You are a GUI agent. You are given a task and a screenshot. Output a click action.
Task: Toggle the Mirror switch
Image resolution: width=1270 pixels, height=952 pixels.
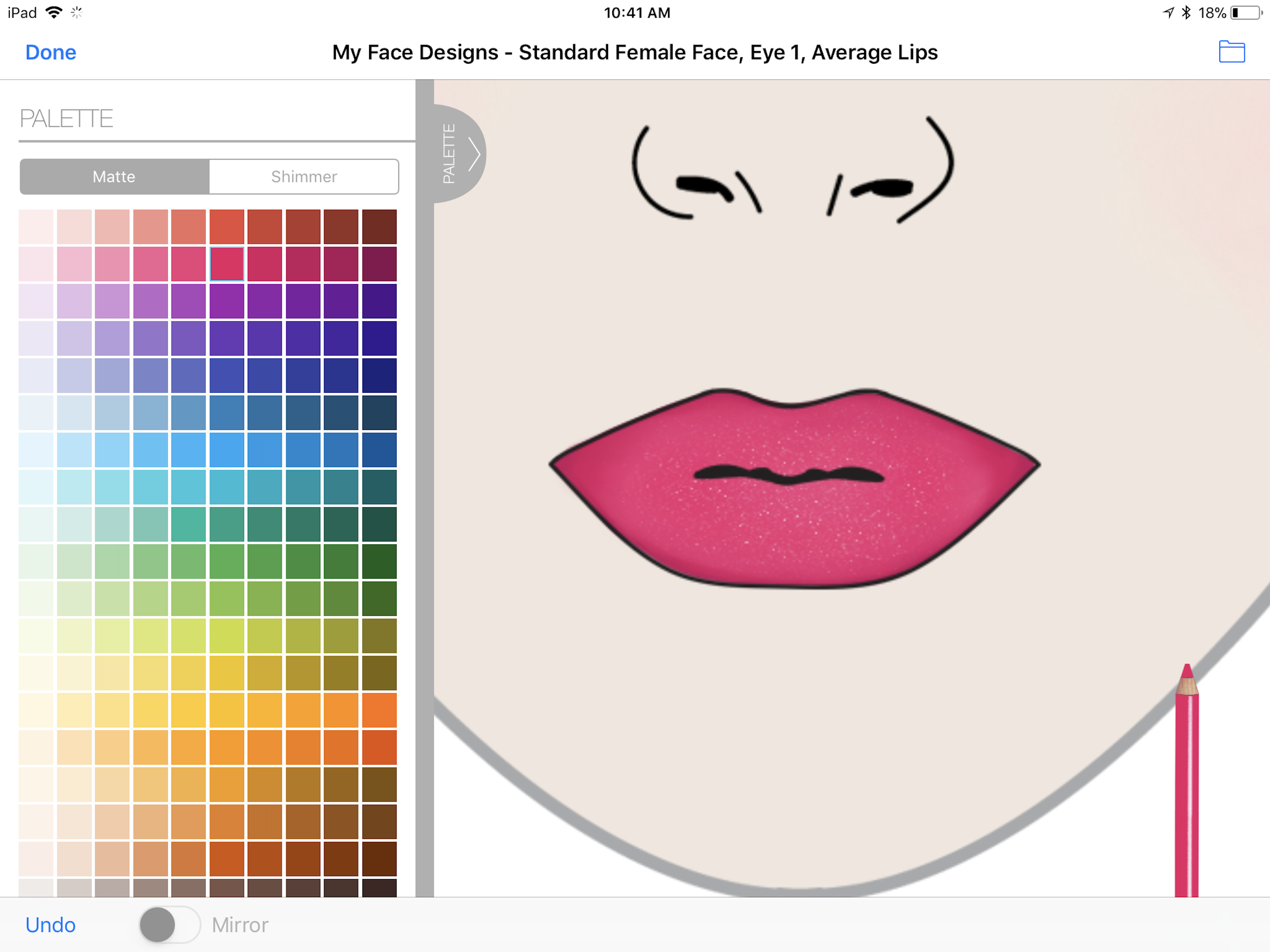(170, 925)
